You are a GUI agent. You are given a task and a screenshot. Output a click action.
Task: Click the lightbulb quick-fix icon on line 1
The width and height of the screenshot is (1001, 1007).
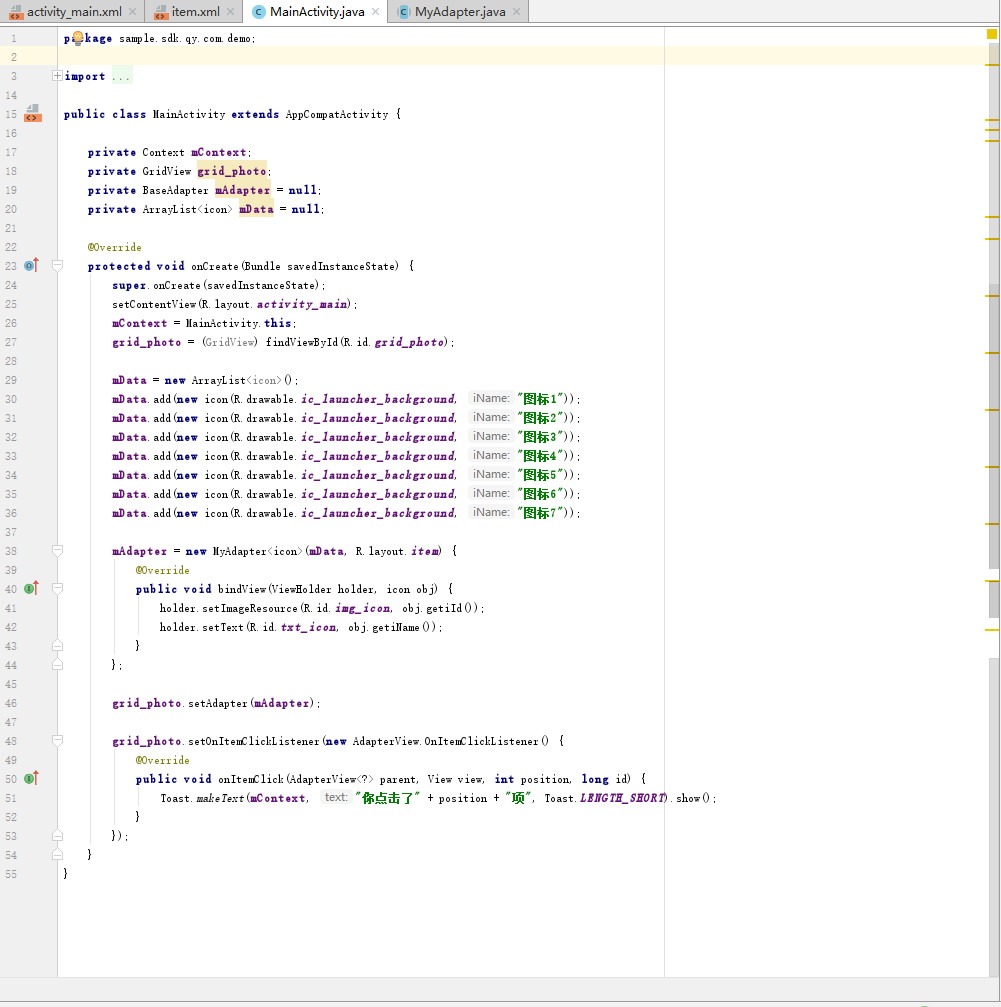coord(77,38)
